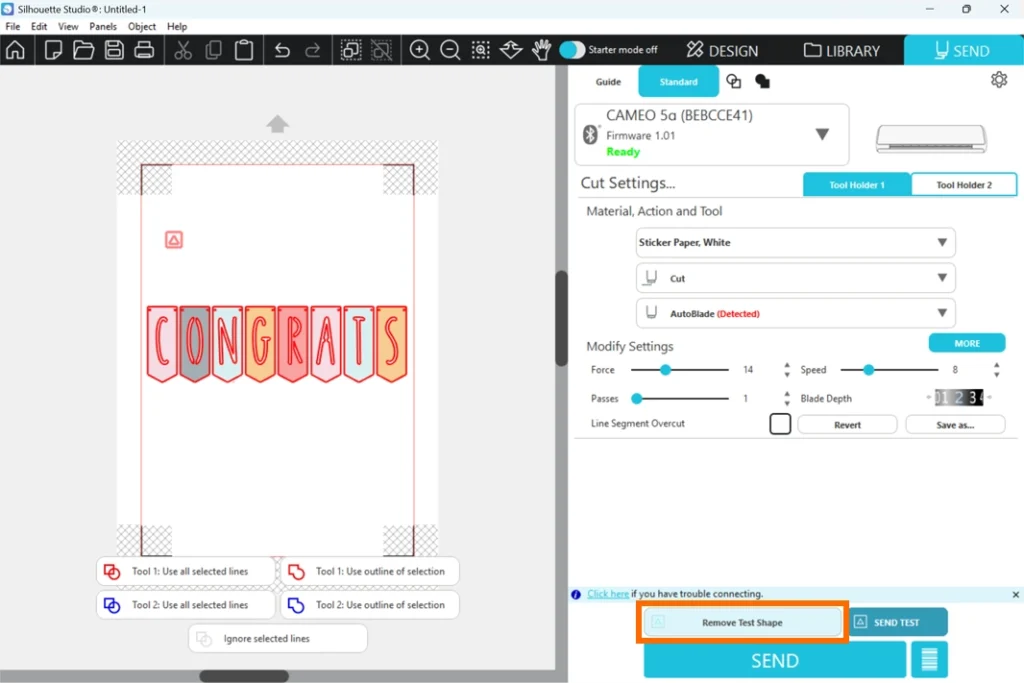This screenshot has height=683, width=1024.
Task: Click the Save disk icon
Action: tap(114, 50)
